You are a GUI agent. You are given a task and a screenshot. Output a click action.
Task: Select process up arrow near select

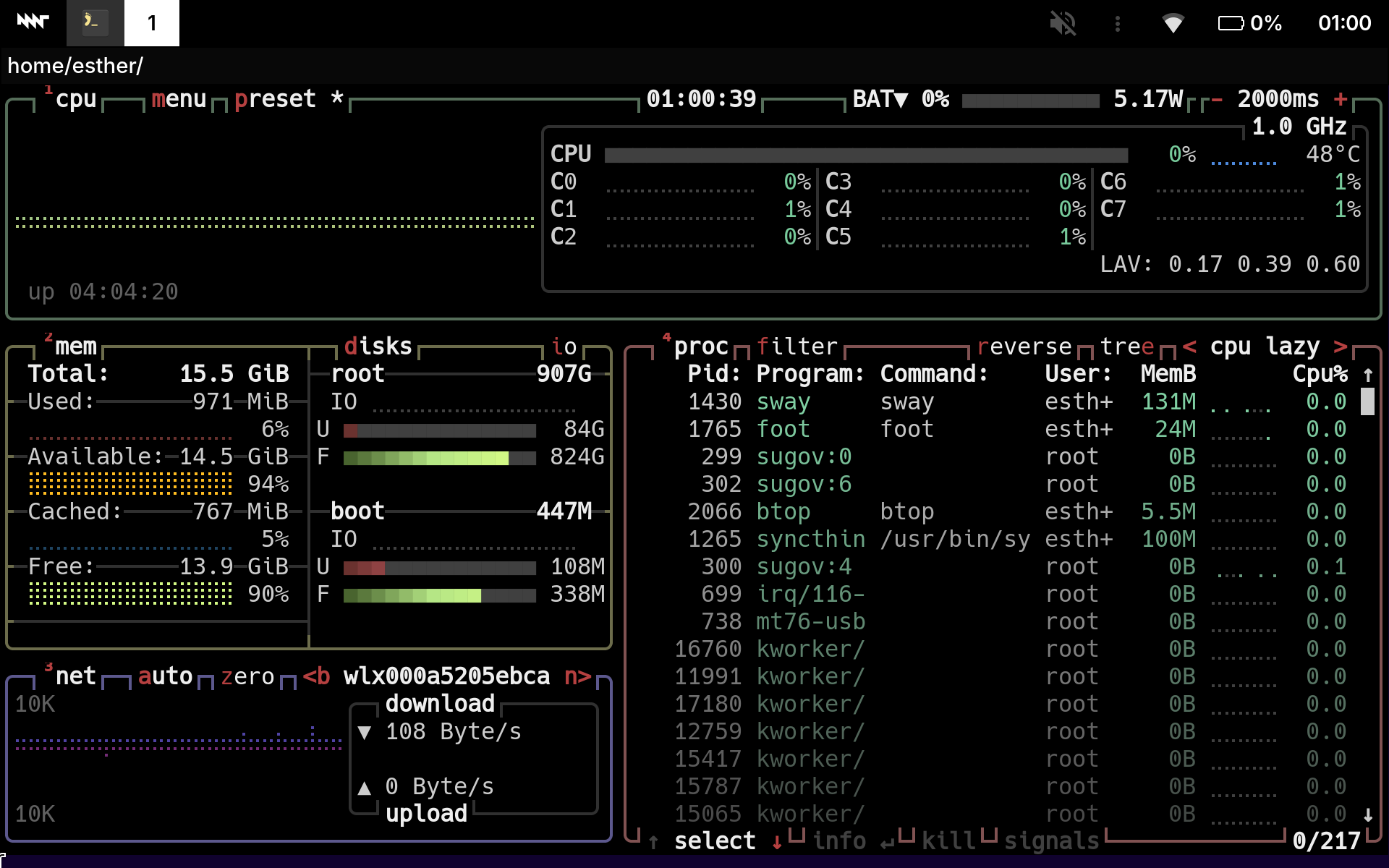(653, 841)
